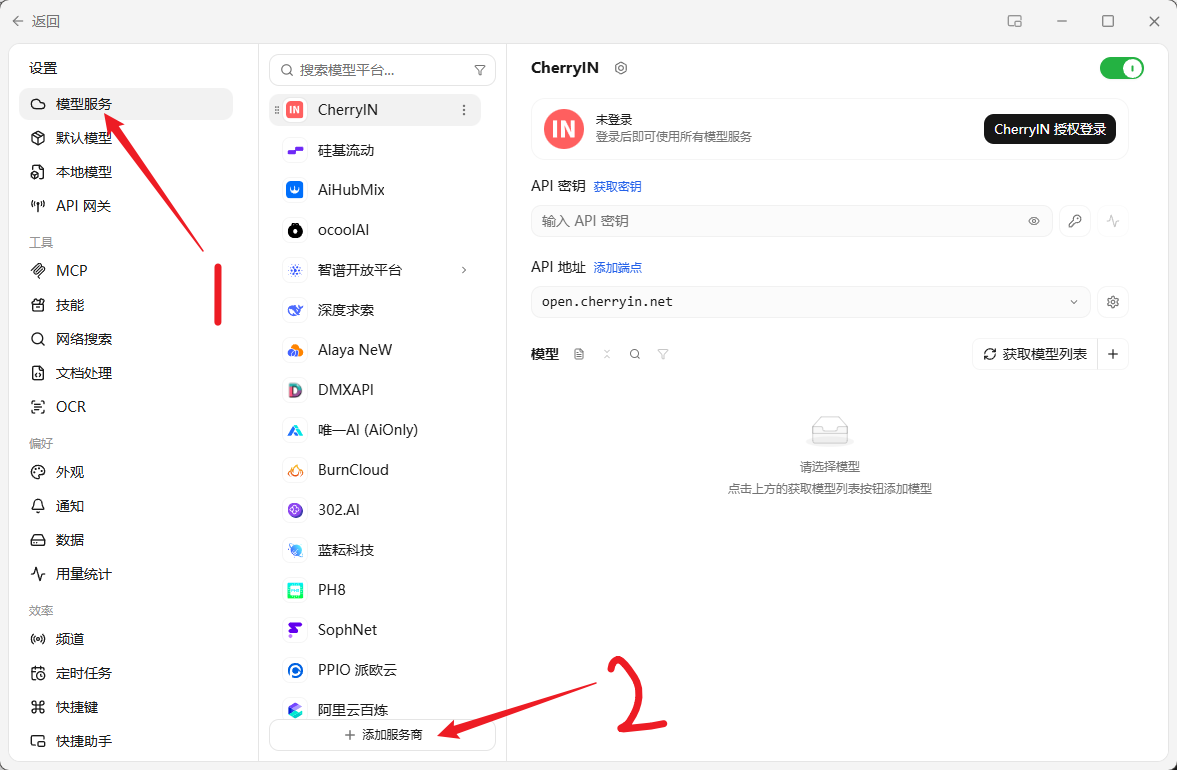Select the 智谱开放平台 provider icon
Image resolution: width=1177 pixels, height=770 pixels.
coord(295,270)
